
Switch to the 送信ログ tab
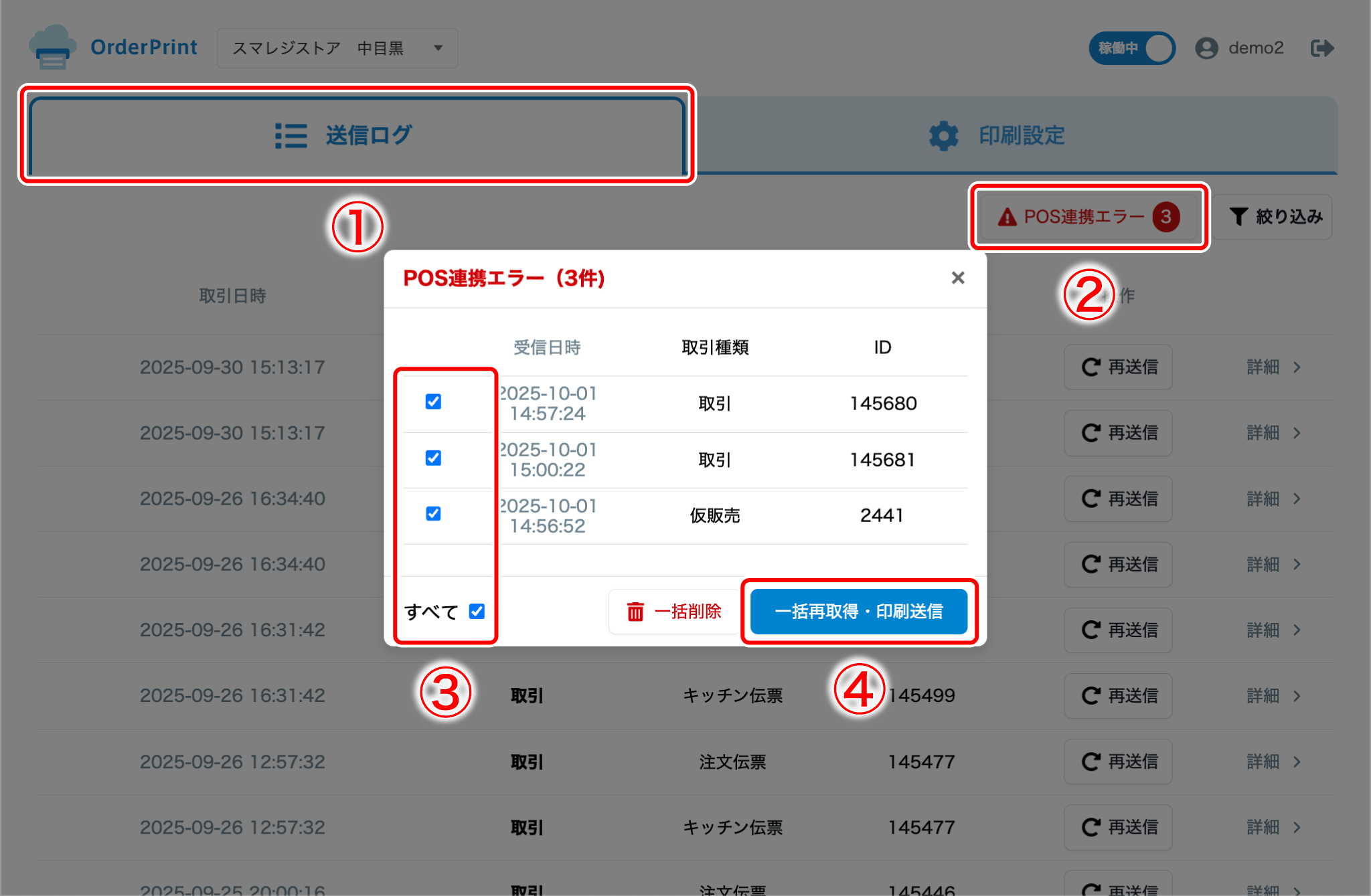point(356,136)
